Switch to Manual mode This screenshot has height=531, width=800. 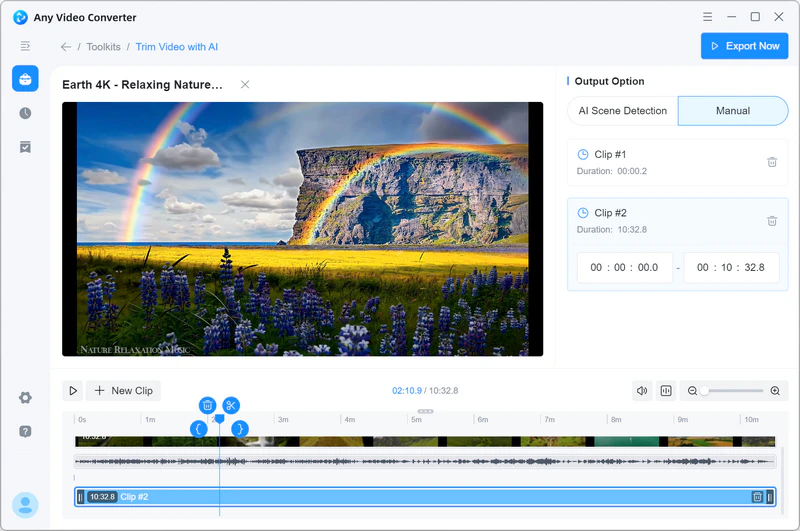coord(733,111)
